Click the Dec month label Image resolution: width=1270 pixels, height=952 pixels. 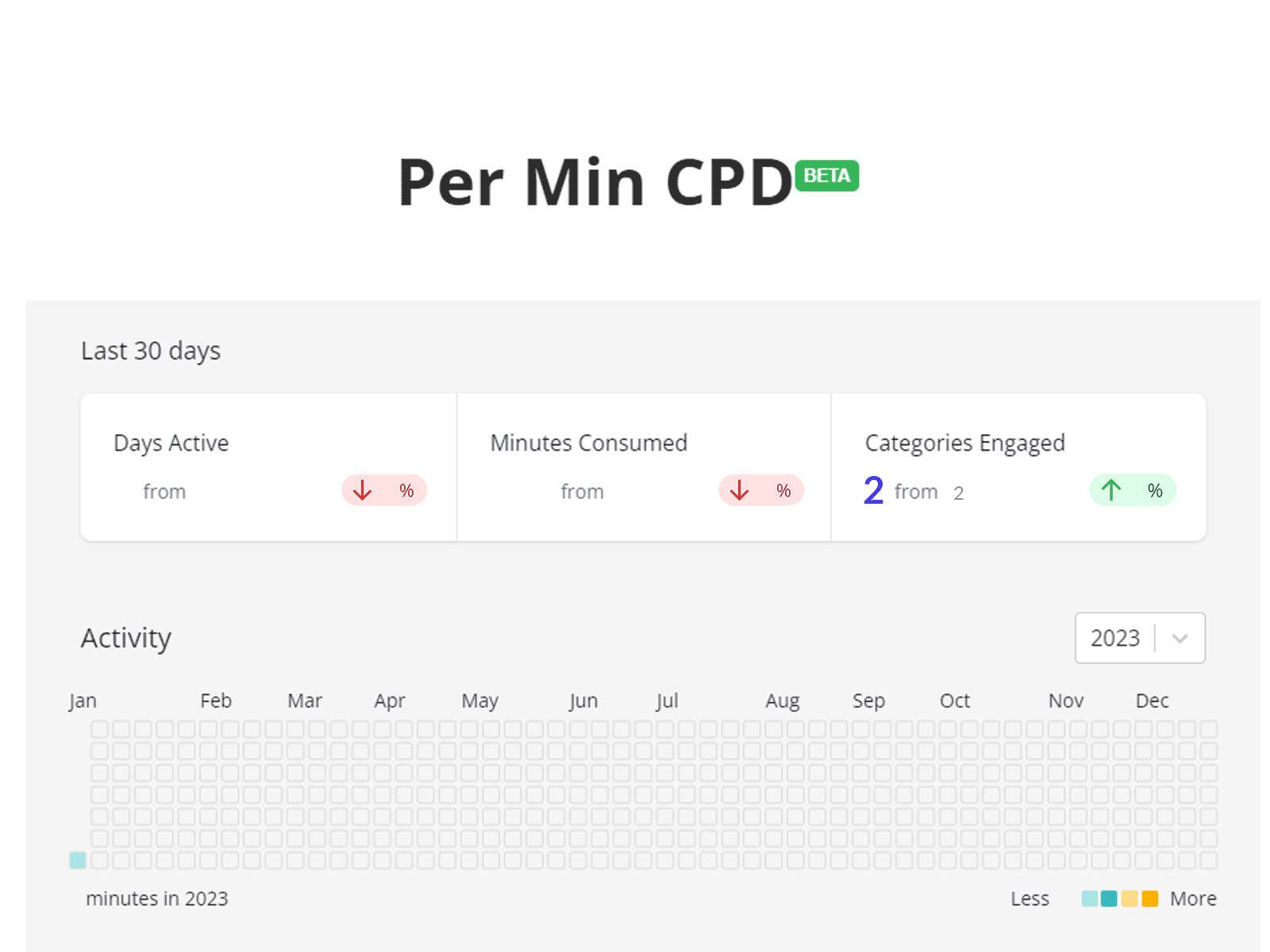tap(1152, 701)
